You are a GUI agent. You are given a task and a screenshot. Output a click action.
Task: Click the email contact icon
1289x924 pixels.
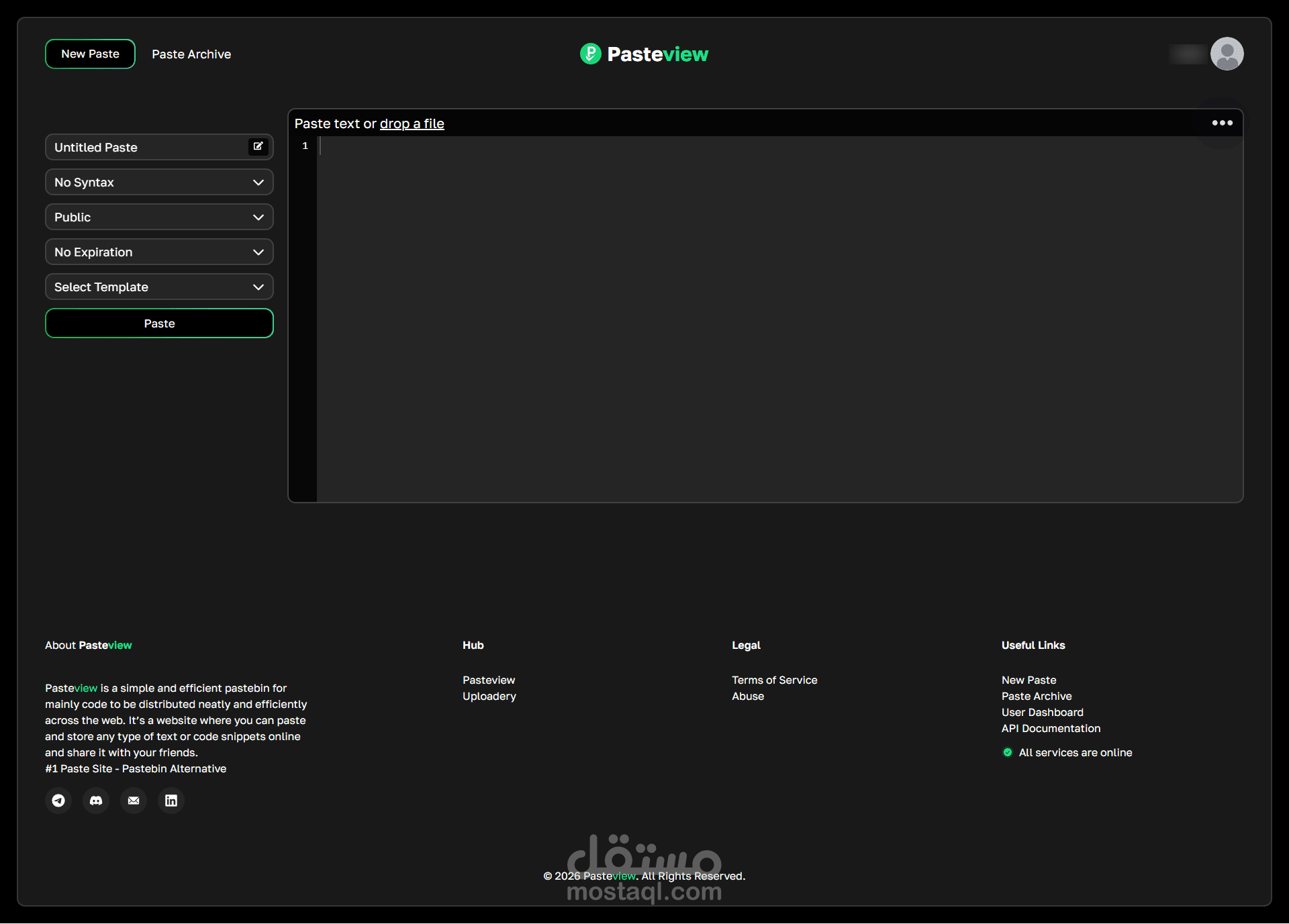click(x=134, y=801)
